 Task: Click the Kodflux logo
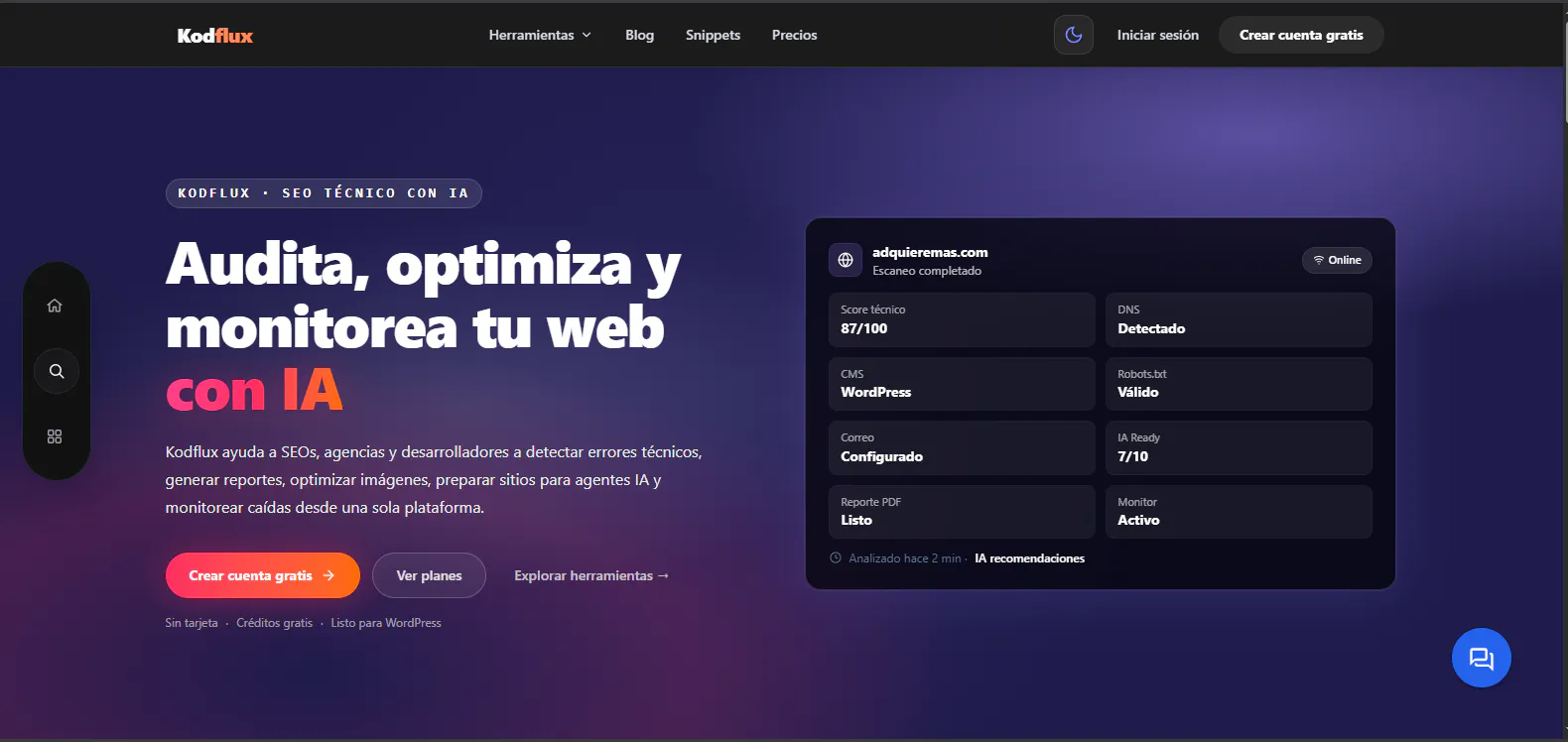point(215,36)
